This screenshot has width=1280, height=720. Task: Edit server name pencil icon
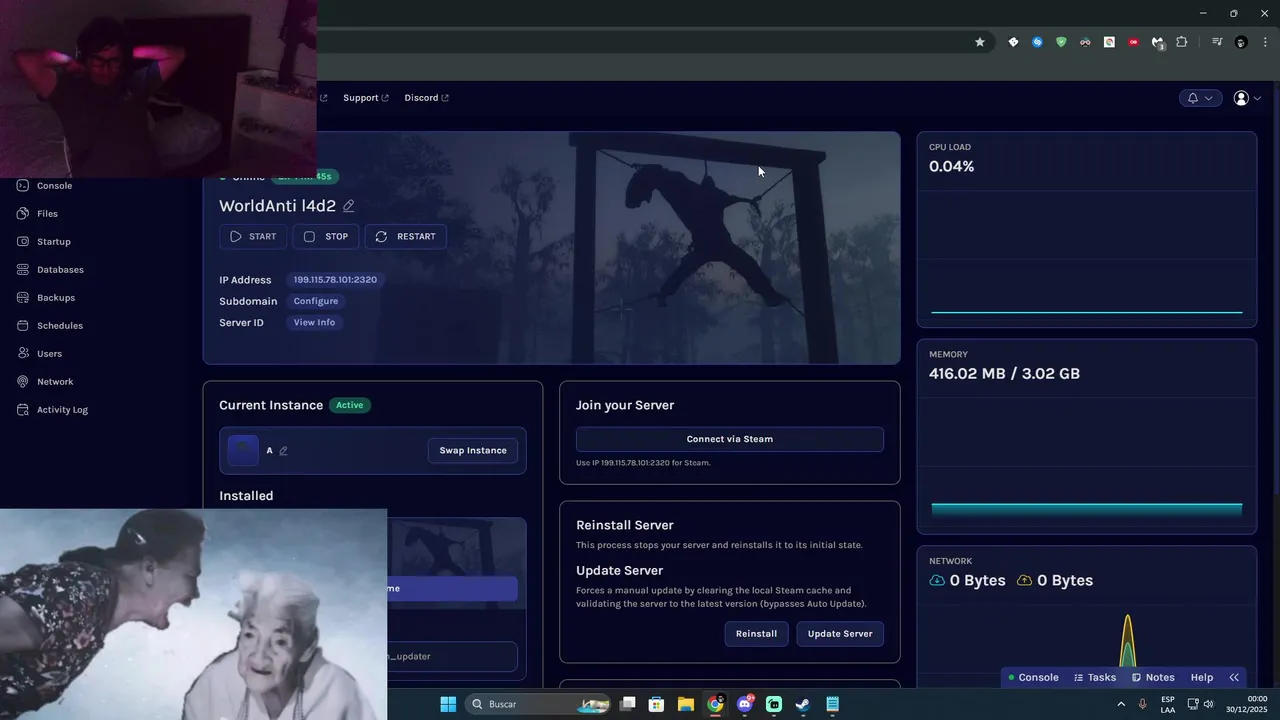pyautogui.click(x=349, y=206)
